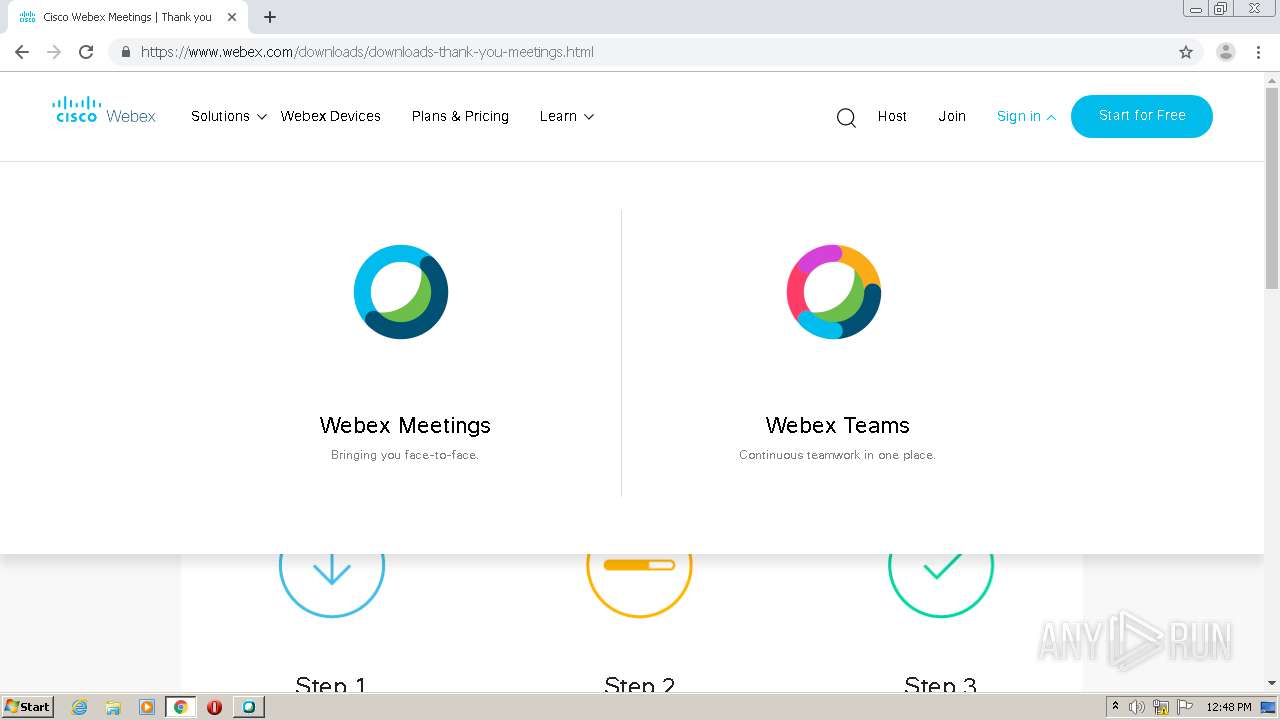Click 'Bringing you face-to-face.' text
The height and width of the screenshot is (720, 1280).
click(405, 455)
